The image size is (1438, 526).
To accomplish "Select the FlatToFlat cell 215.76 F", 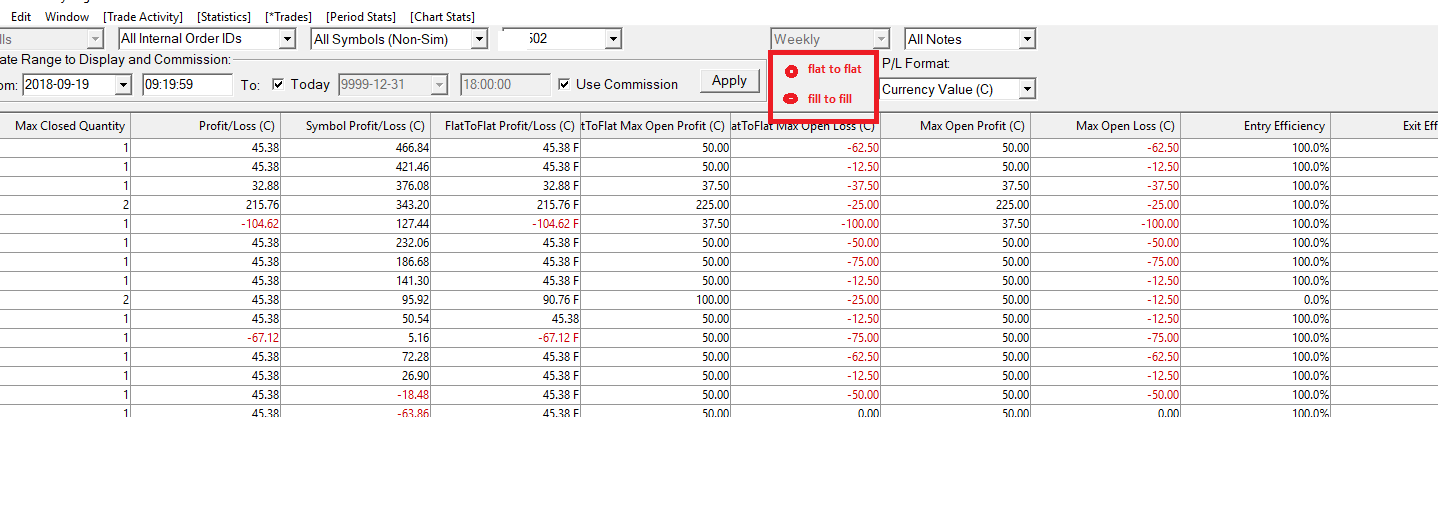I will pyautogui.click(x=505, y=205).
